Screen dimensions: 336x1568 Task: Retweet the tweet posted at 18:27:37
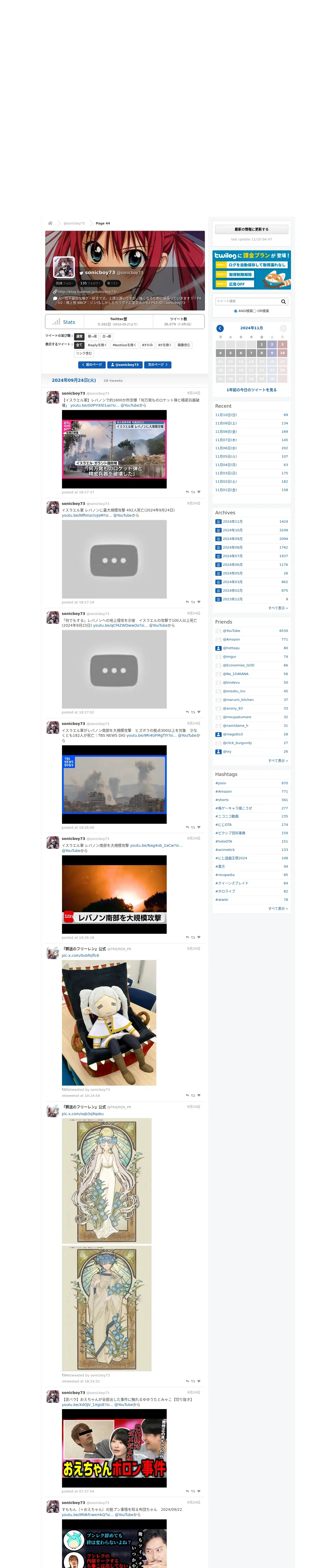click(193, 492)
